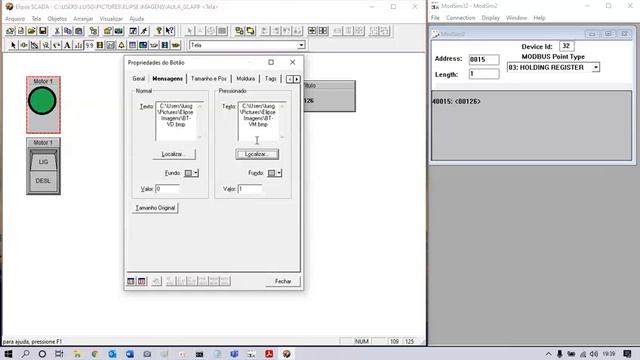Select the arrow pointer selection tool

point(13,45)
